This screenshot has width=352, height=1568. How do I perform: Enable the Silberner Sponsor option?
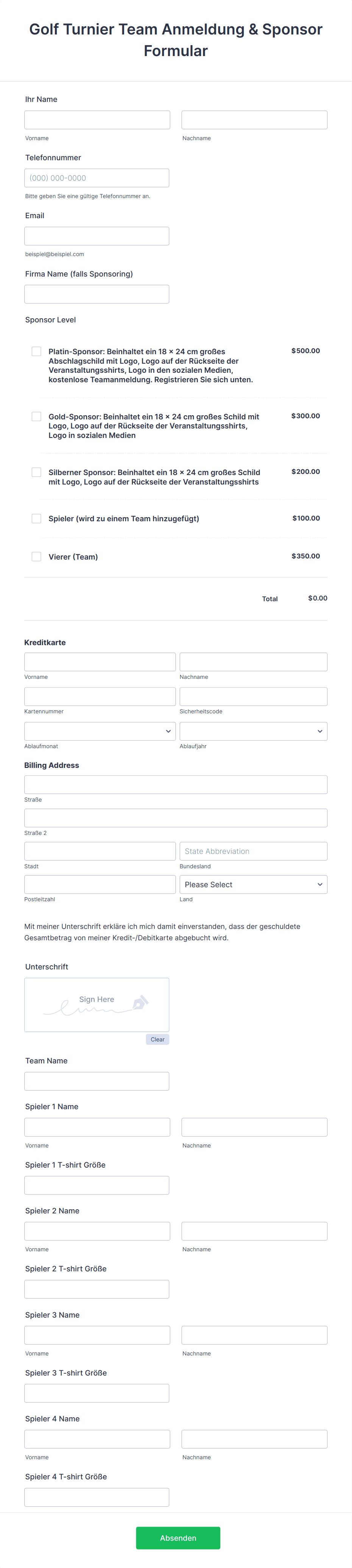pyautogui.click(x=36, y=472)
